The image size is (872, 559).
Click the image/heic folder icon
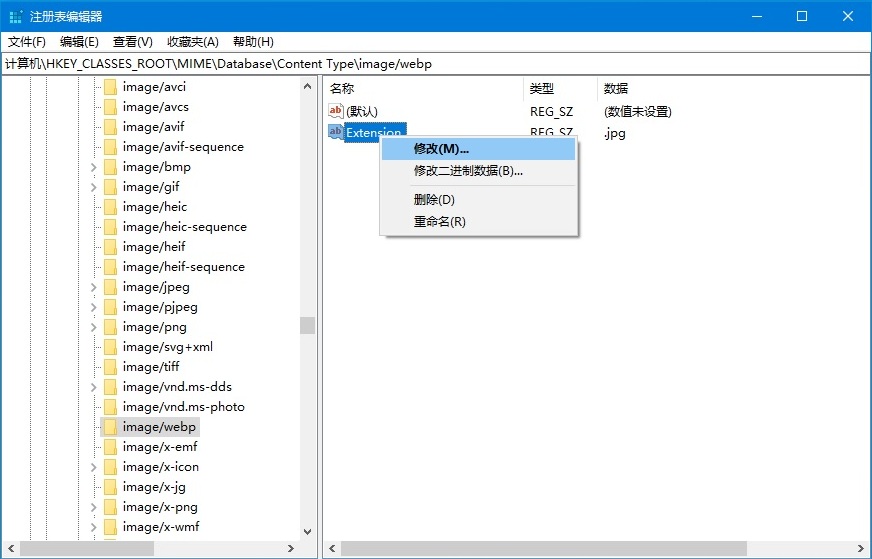click(x=110, y=207)
